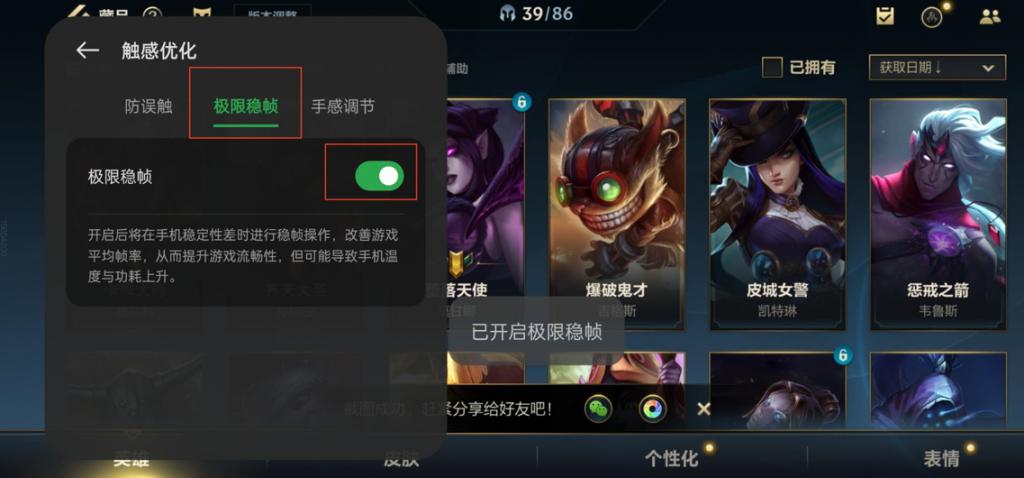Open the friends icon at top right
The height and width of the screenshot is (478, 1024).
click(990, 16)
